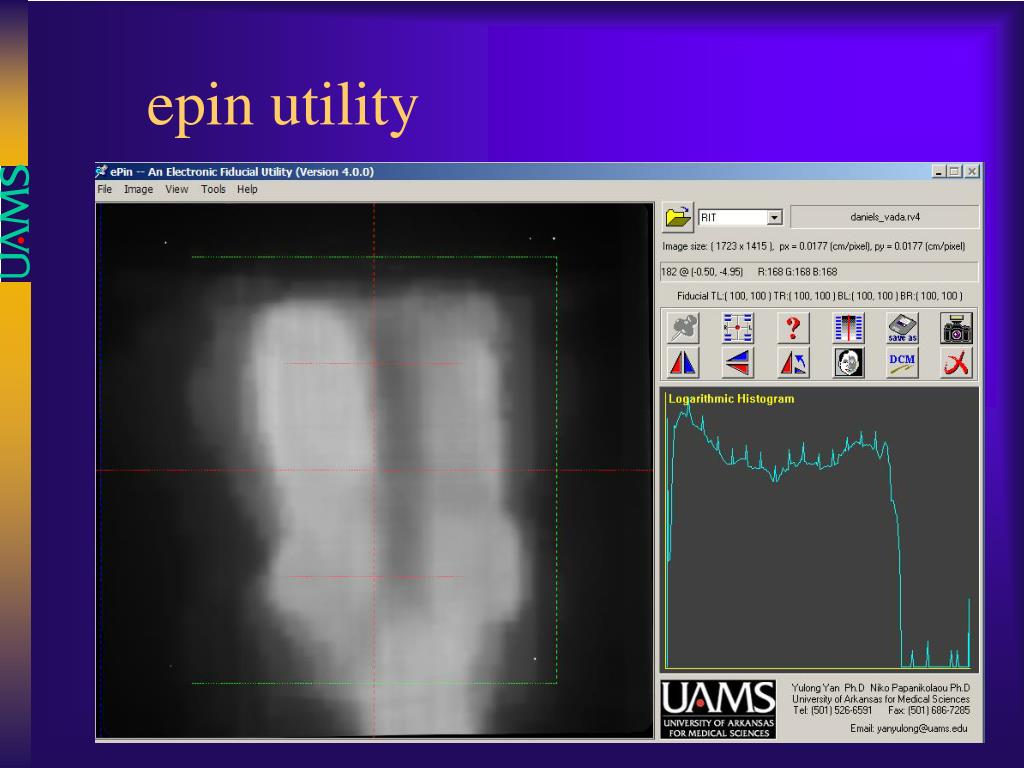Click 'Niko Papanikolaou Ph.D' author name
This screenshot has height=768, width=1024.
[920, 688]
